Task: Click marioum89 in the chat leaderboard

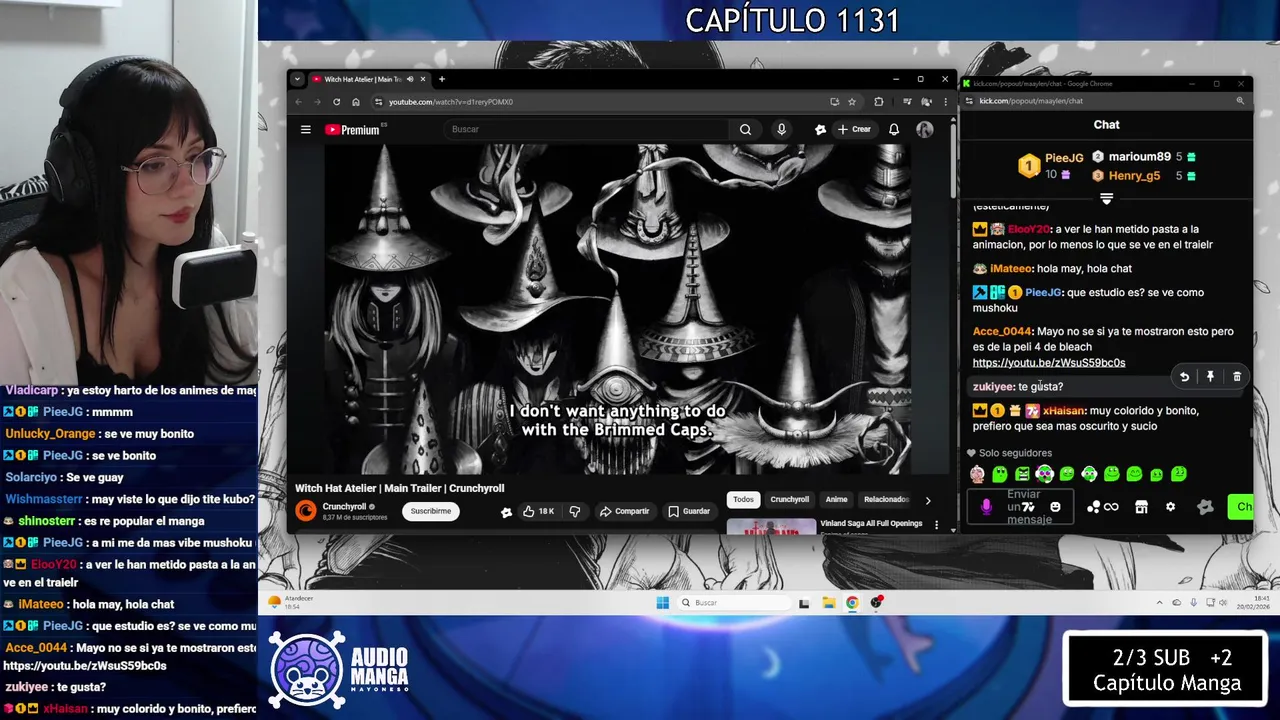Action: coord(1139,157)
